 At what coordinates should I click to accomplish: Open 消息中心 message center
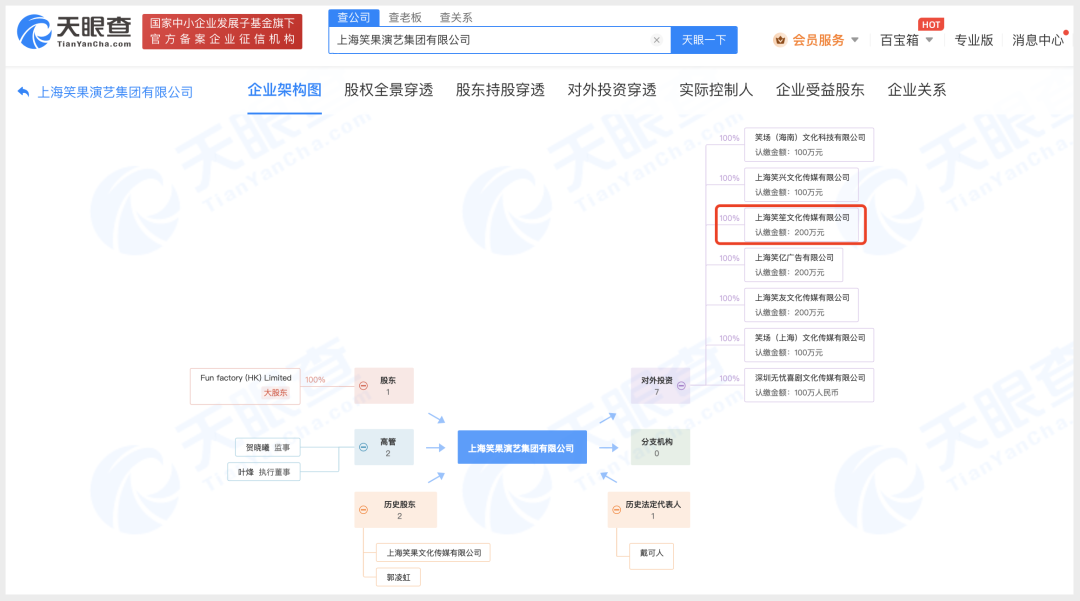1037,40
